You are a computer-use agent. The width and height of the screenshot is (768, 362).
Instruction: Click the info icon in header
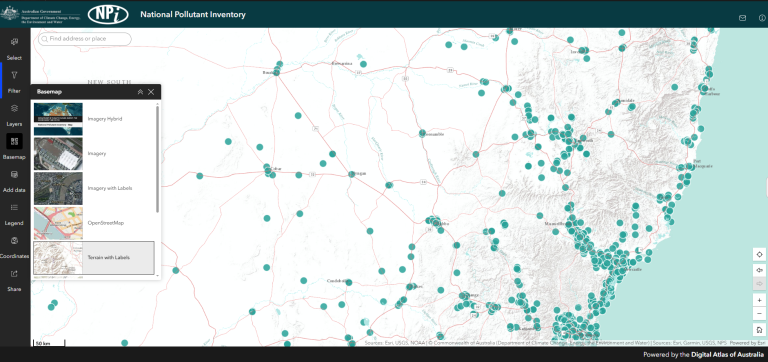pyautogui.click(x=762, y=18)
